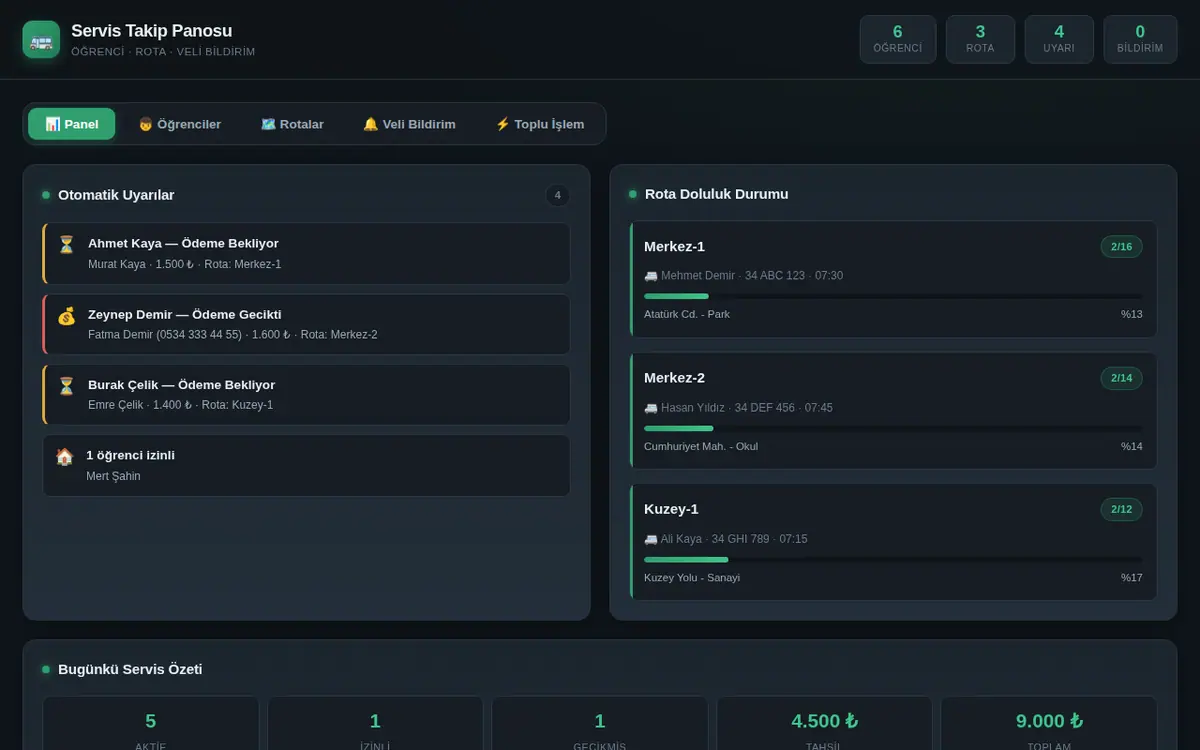The image size is (1200, 750).
Task: Click the van icon beside Hasan Yıldız
Action: tap(651, 408)
